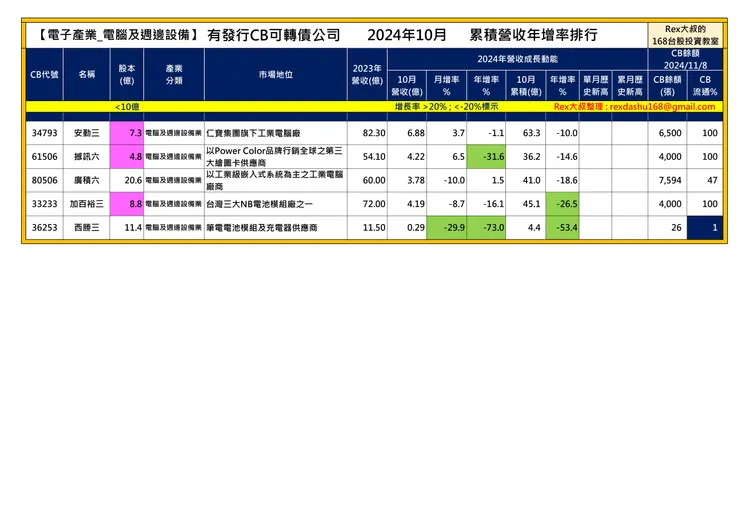This screenshot has width=740, height=523.
Task: Click capital cell 11.4
Action: pyautogui.click(x=126, y=228)
